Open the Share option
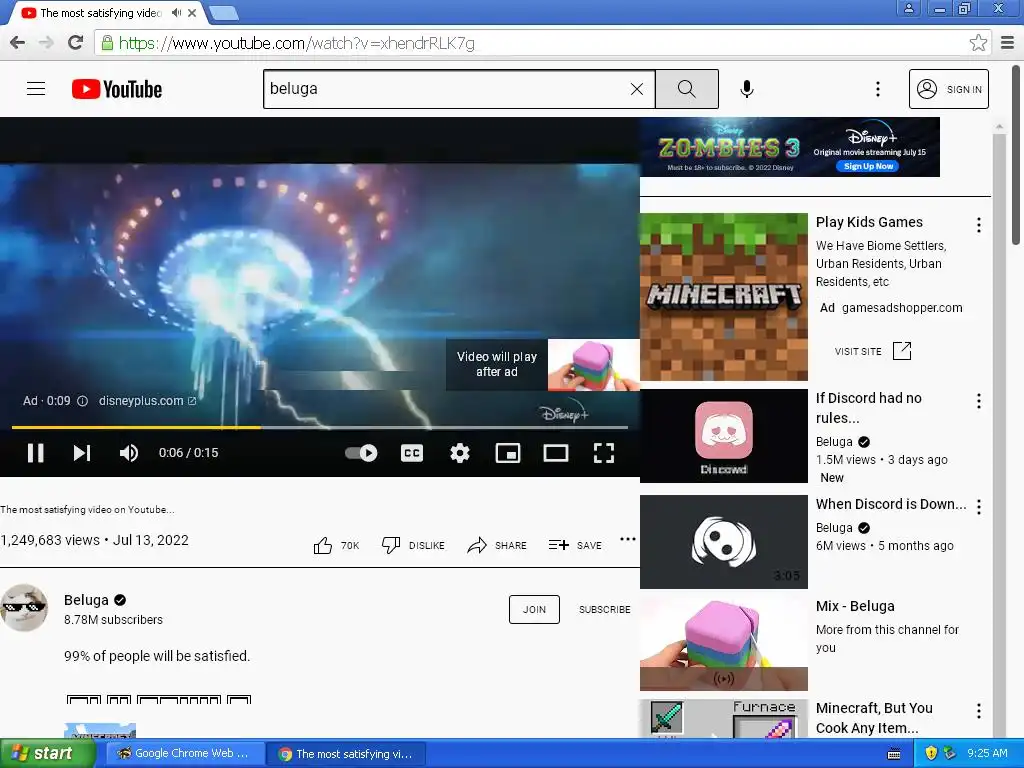The width and height of the screenshot is (1024, 768). 496,545
